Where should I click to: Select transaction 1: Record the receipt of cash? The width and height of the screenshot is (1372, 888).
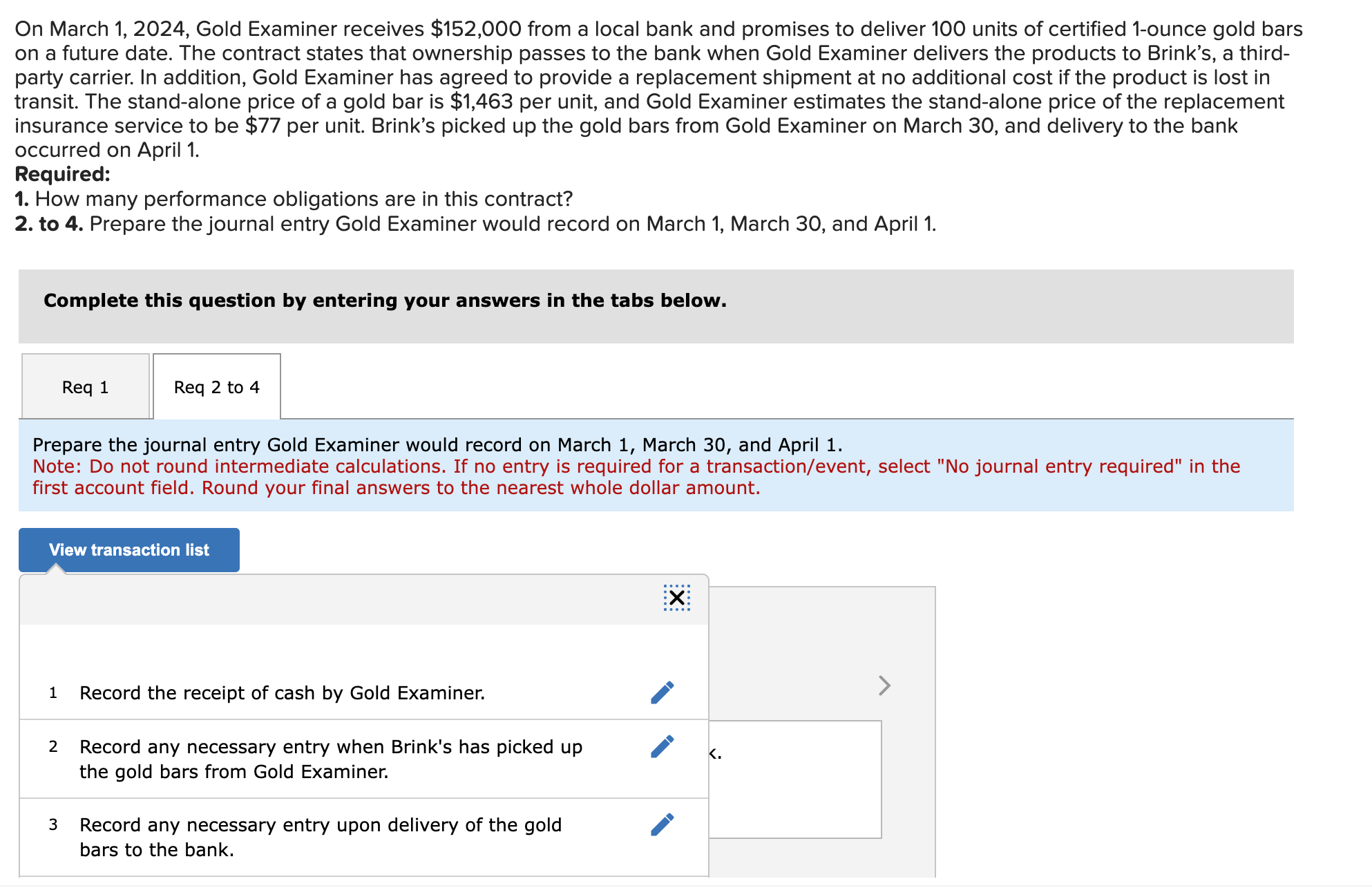(282, 692)
